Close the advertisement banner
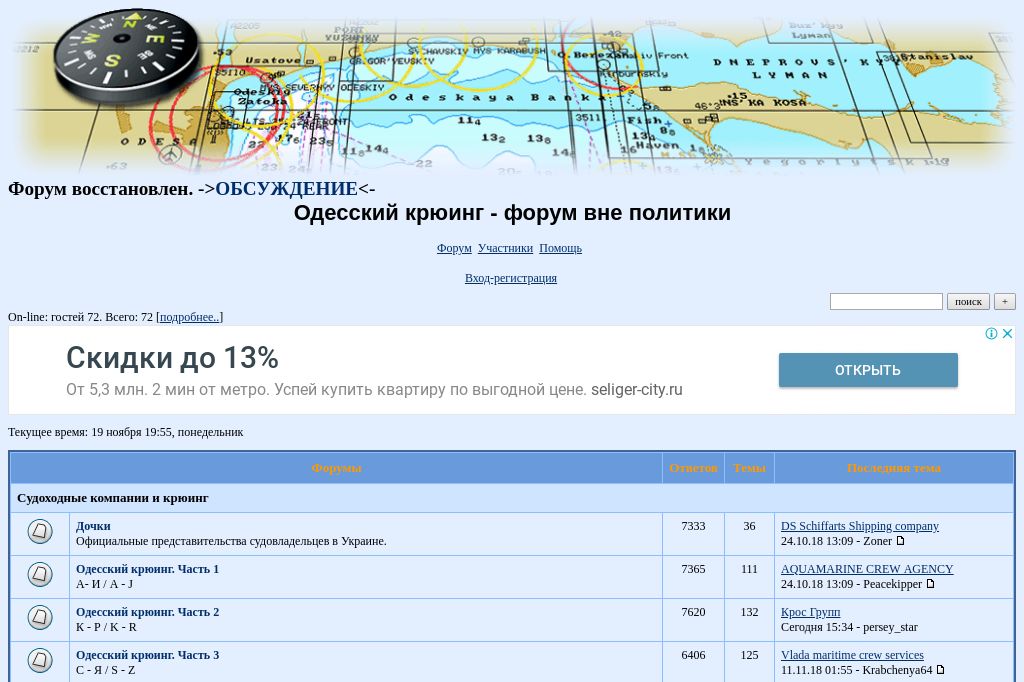 point(1007,334)
